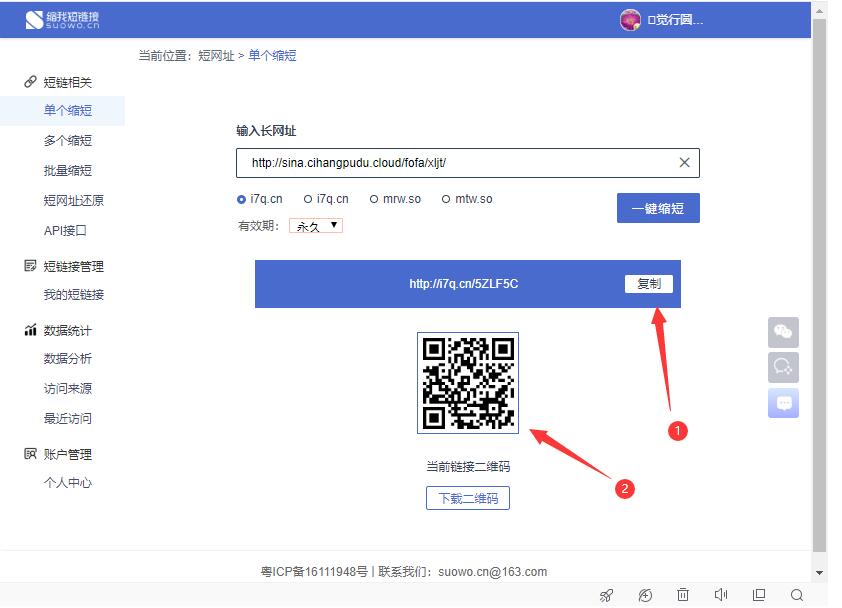Image resolution: width=842 pixels, height=608 pixels.
Task: Click the trash can icon in the bottom bar
Action: (x=683, y=595)
